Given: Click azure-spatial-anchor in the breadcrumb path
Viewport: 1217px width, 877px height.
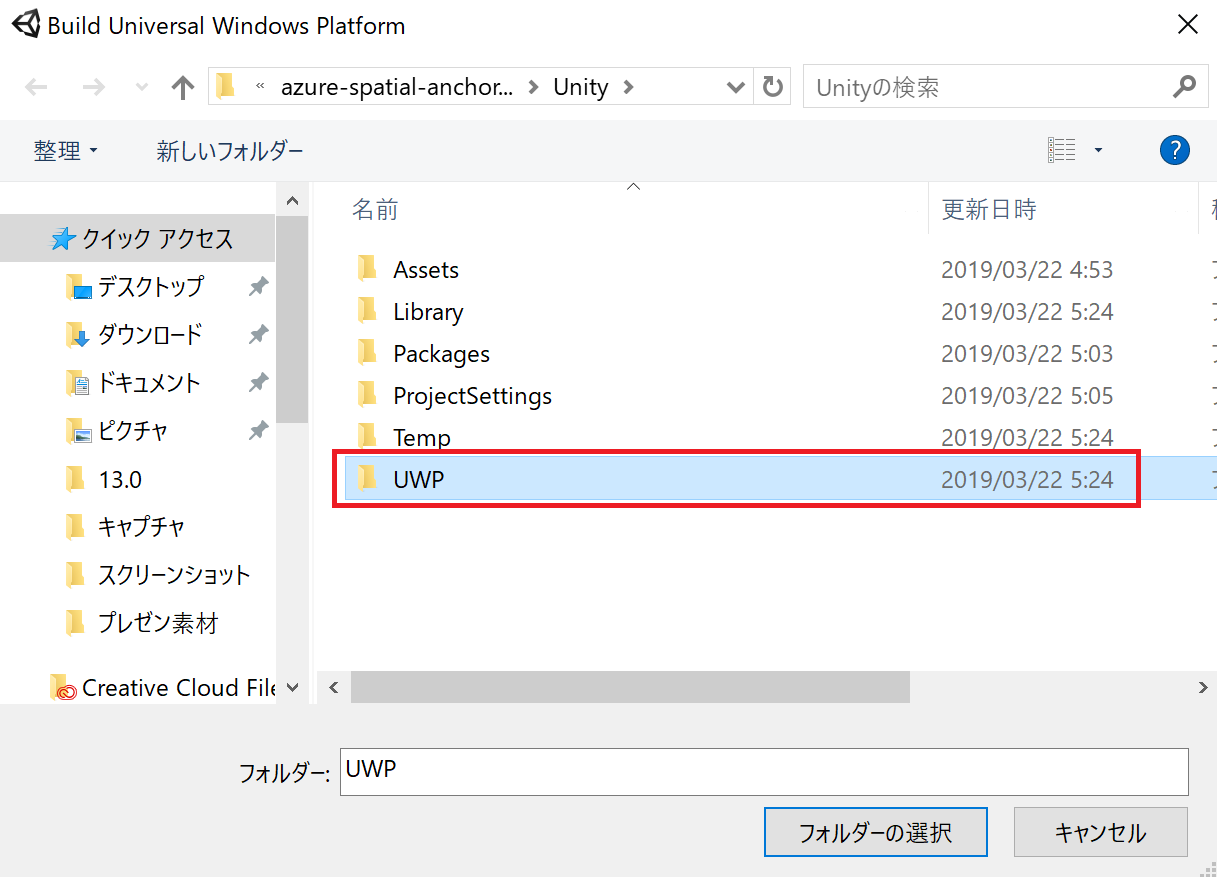Looking at the screenshot, I should click(398, 87).
